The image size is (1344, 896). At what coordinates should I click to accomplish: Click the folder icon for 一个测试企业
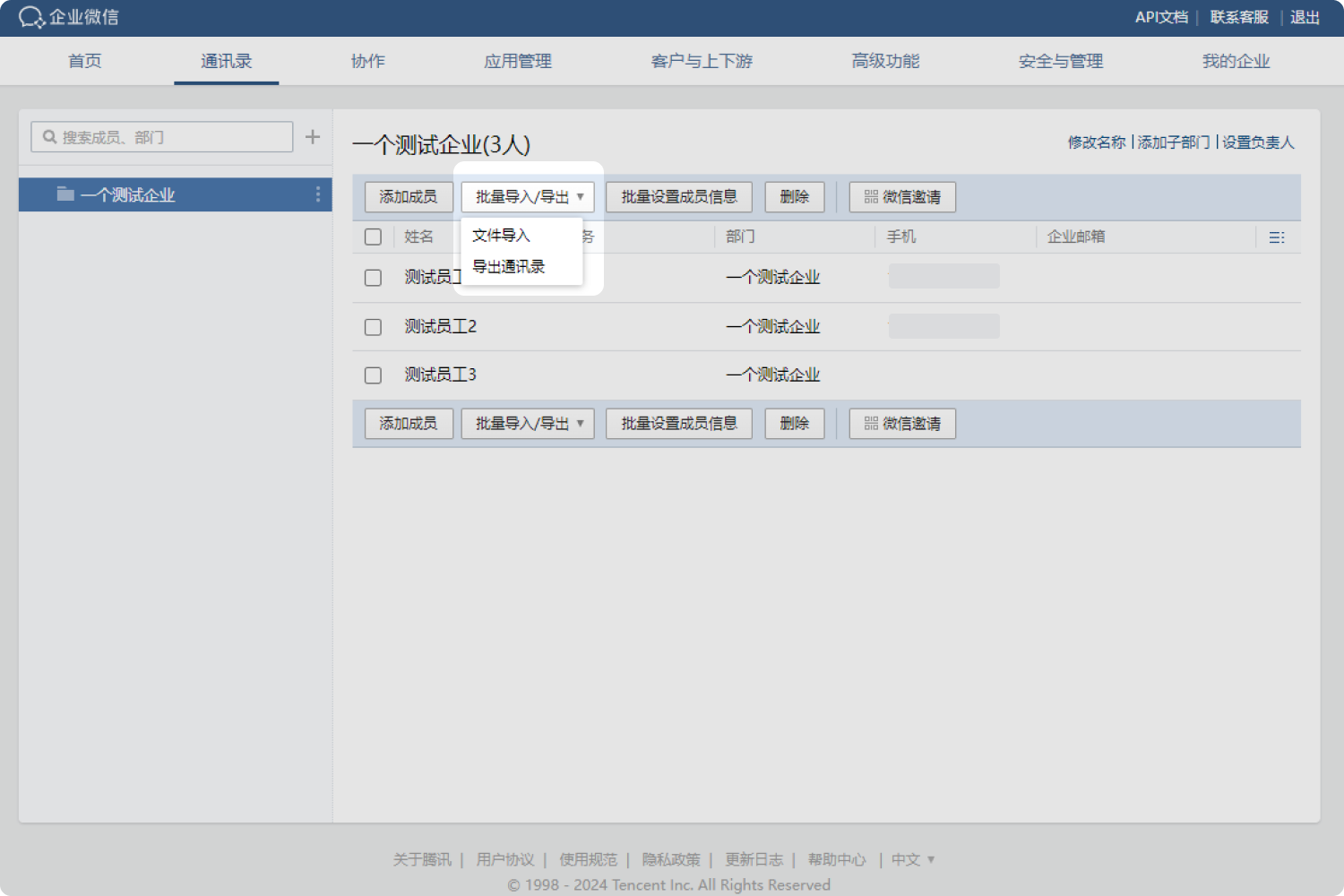click(65, 194)
